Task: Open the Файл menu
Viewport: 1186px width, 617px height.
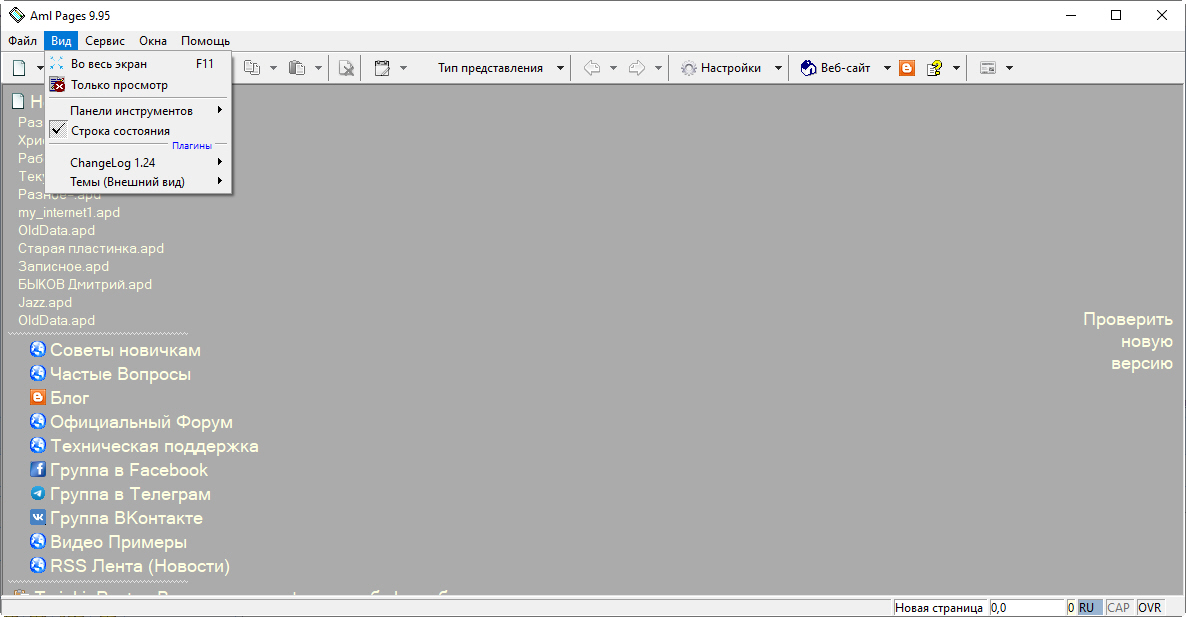Action: tap(23, 41)
